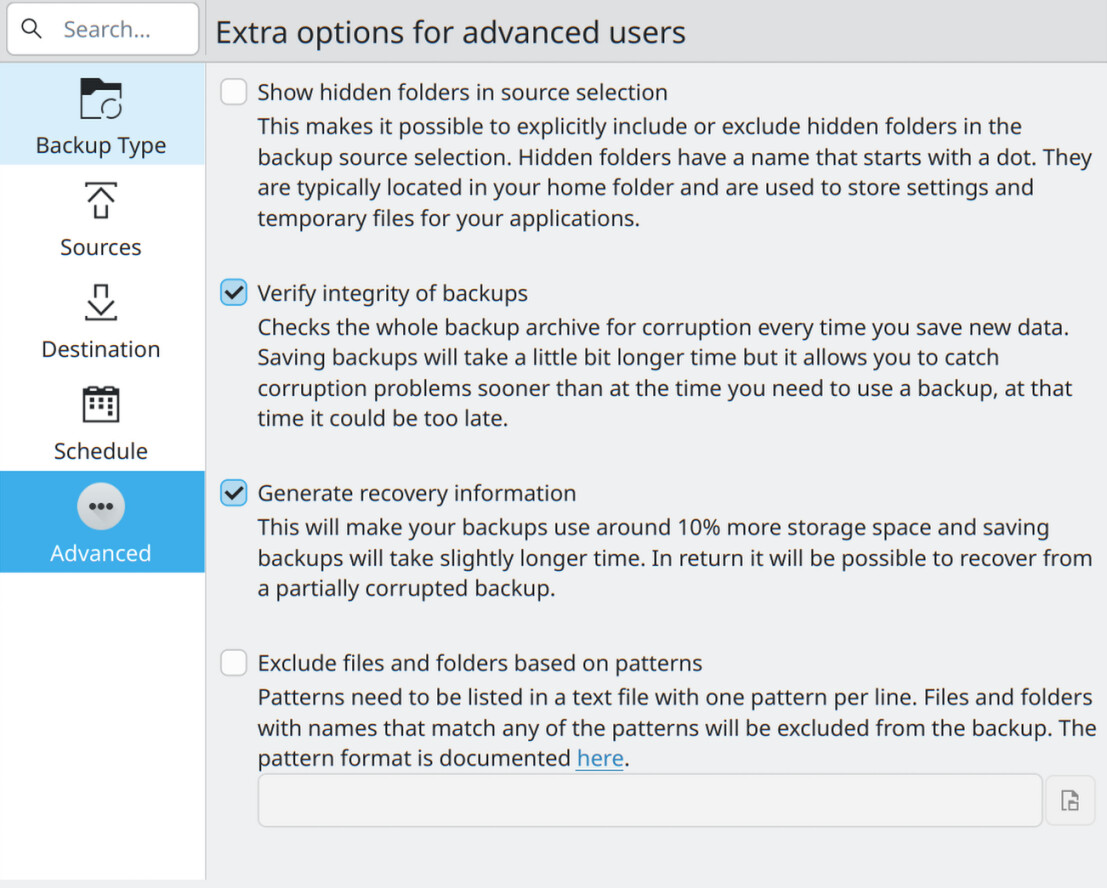Image resolution: width=1107 pixels, height=888 pixels.
Task: Enable the Show hidden folders checkbox
Action: tap(234, 93)
